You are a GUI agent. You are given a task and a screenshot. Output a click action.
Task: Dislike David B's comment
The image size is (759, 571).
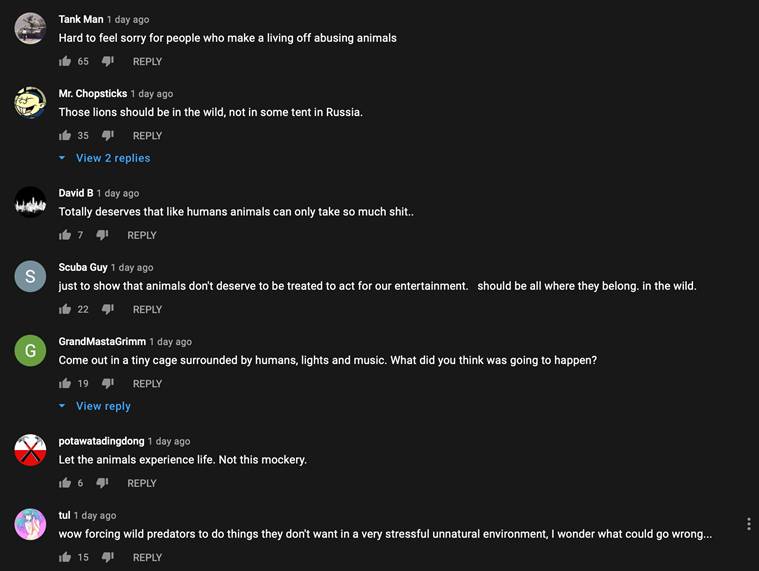click(102, 235)
